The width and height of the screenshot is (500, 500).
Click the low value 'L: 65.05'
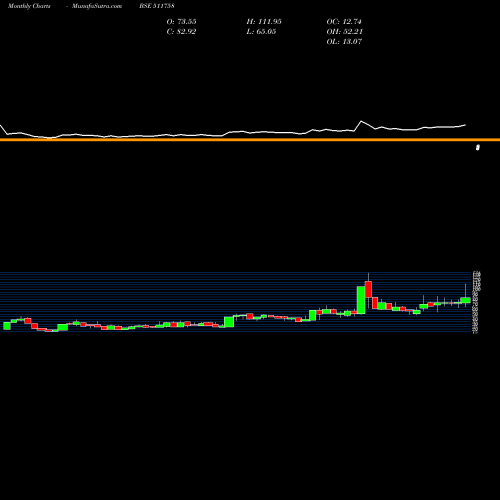[261, 31]
